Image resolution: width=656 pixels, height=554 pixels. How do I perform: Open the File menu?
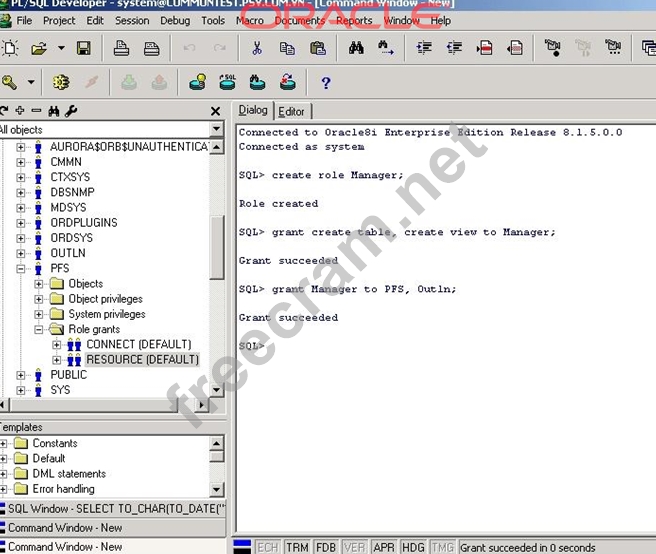point(24,21)
